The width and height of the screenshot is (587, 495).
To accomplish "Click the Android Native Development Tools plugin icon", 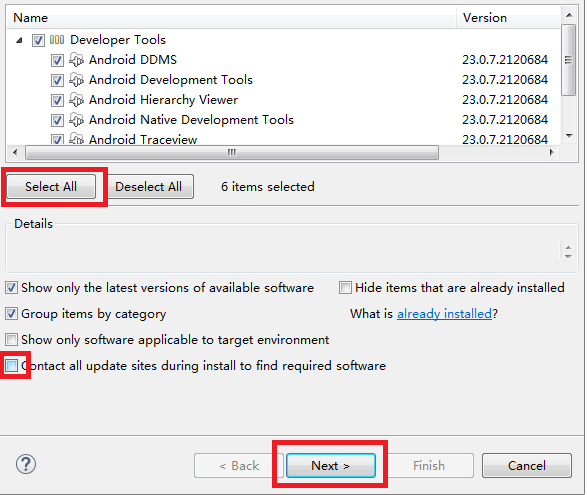I will [x=76, y=120].
